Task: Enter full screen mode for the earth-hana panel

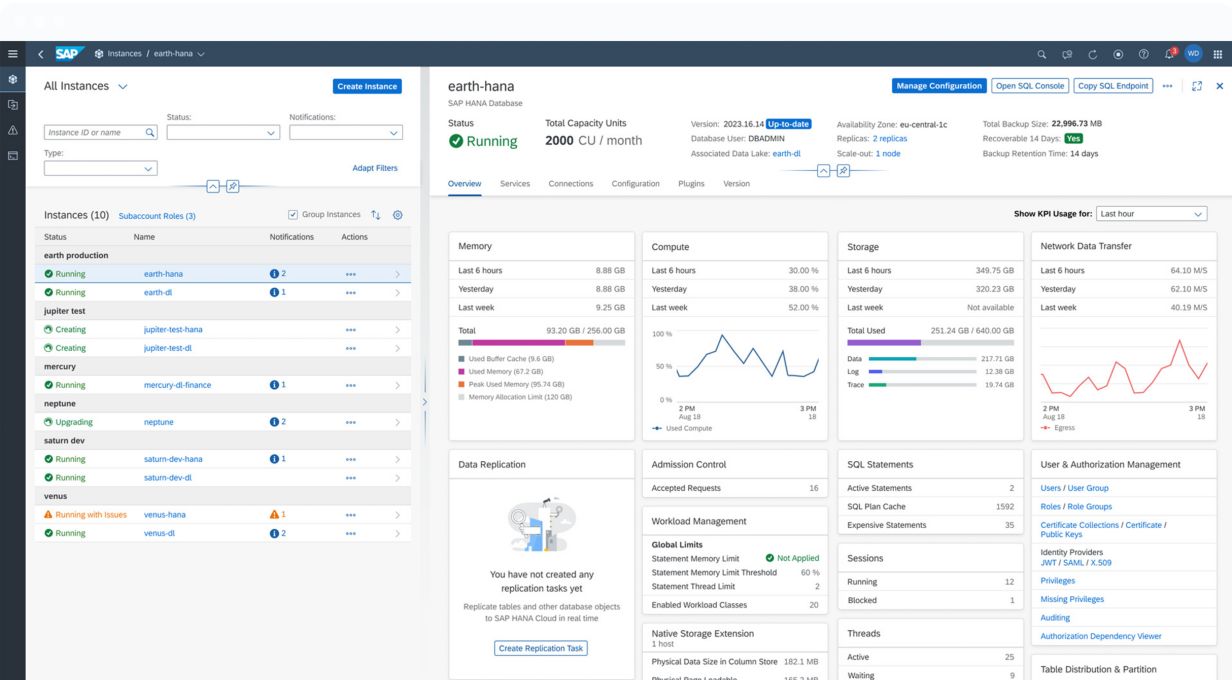Action: pos(1197,86)
